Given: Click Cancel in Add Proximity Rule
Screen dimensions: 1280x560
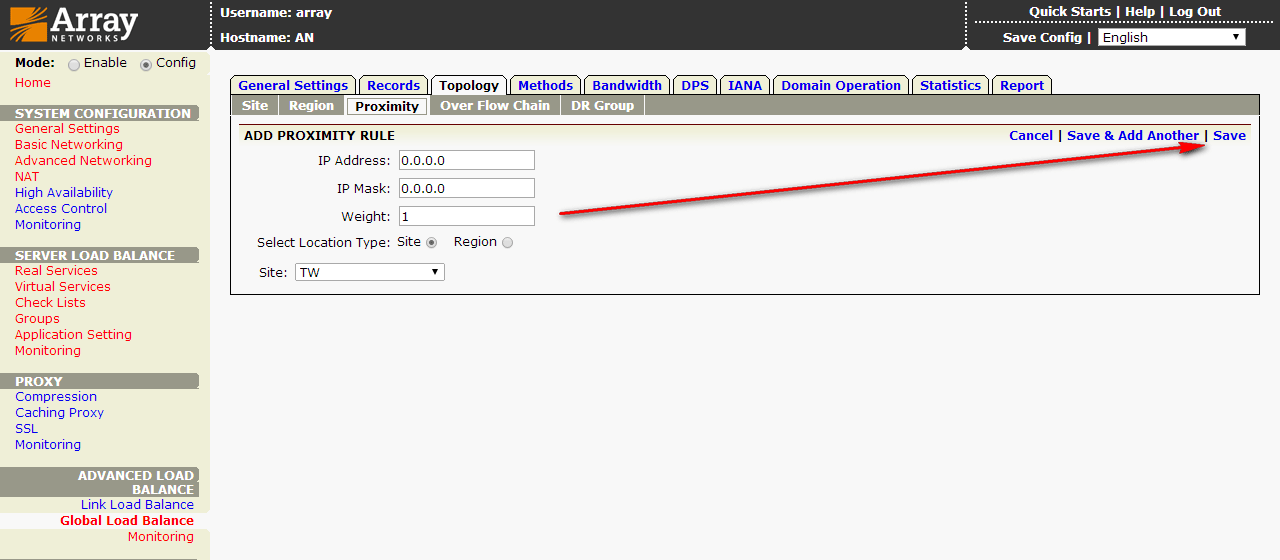Looking at the screenshot, I should pos(1031,135).
